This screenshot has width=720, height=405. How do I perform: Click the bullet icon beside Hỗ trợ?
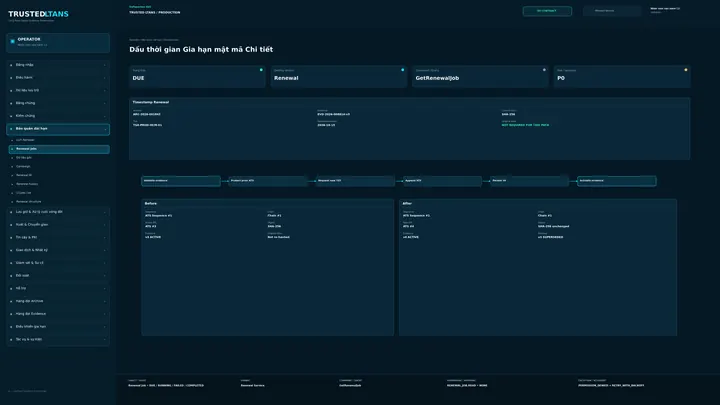(11, 288)
